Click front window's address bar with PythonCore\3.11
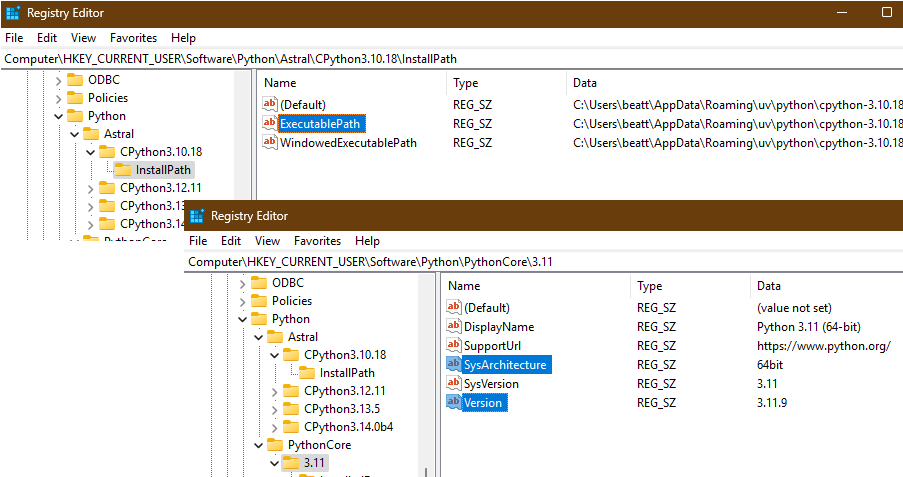This screenshot has height=477, width=903. [x=544, y=262]
